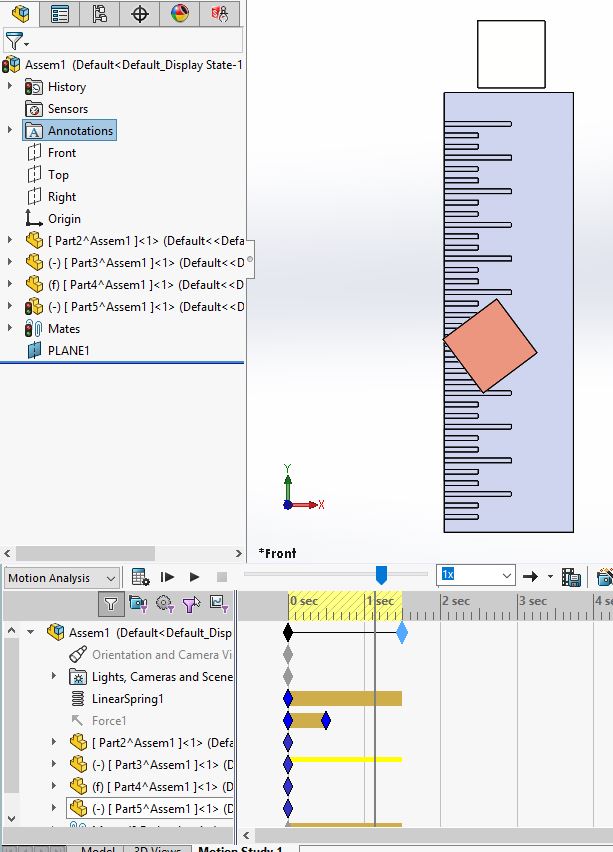This screenshot has height=852, width=613.
Task: Select LinearSpring1 in motion tree
Action: click(117, 699)
